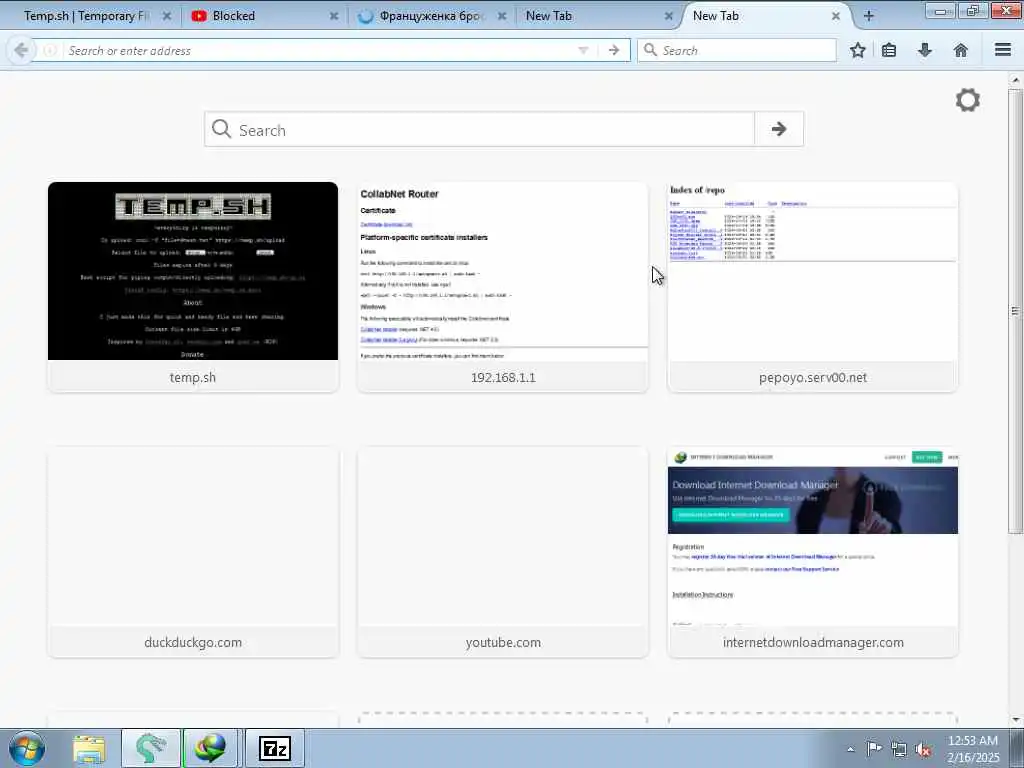This screenshot has width=1024, height=768.
Task: Open the 192.168.1.1 tile thumbnail
Action: pyautogui.click(x=503, y=271)
